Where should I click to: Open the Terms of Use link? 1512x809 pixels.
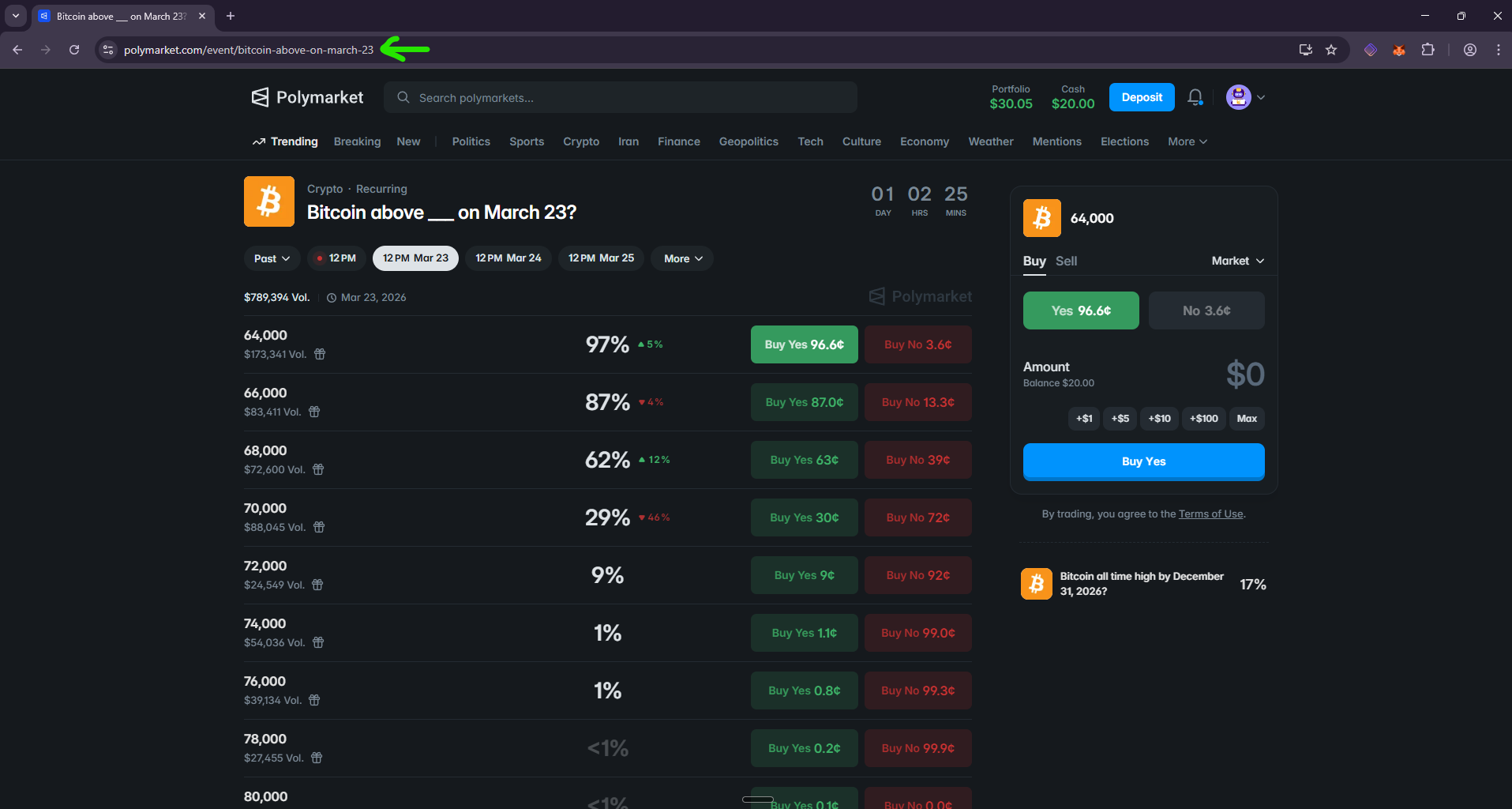[x=1210, y=514]
